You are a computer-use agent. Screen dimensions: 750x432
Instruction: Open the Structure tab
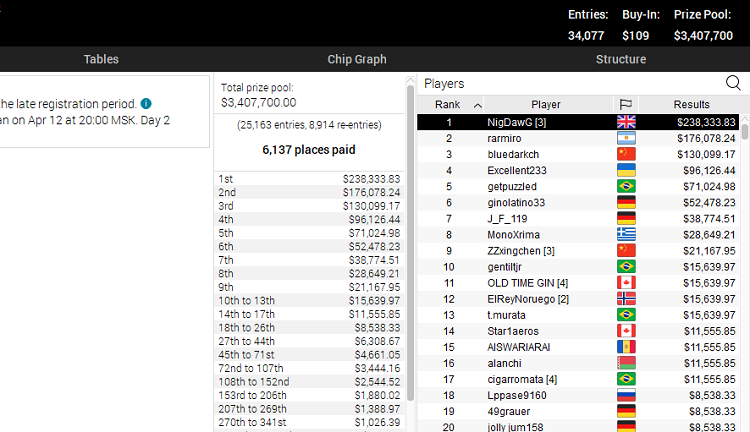tap(621, 59)
